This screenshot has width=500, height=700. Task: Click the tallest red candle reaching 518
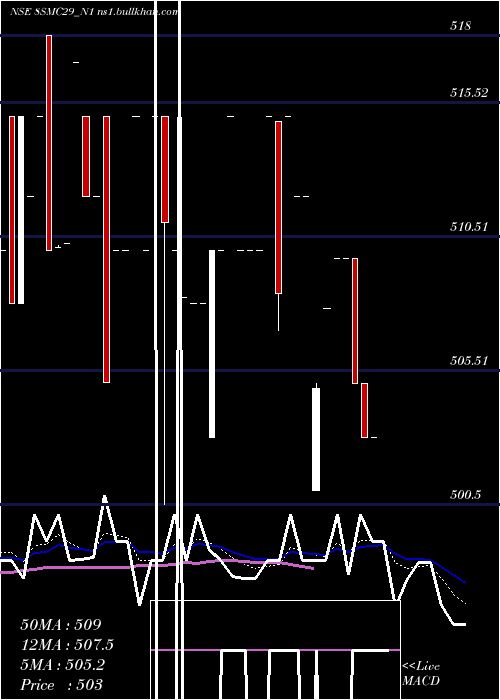(49, 143)
